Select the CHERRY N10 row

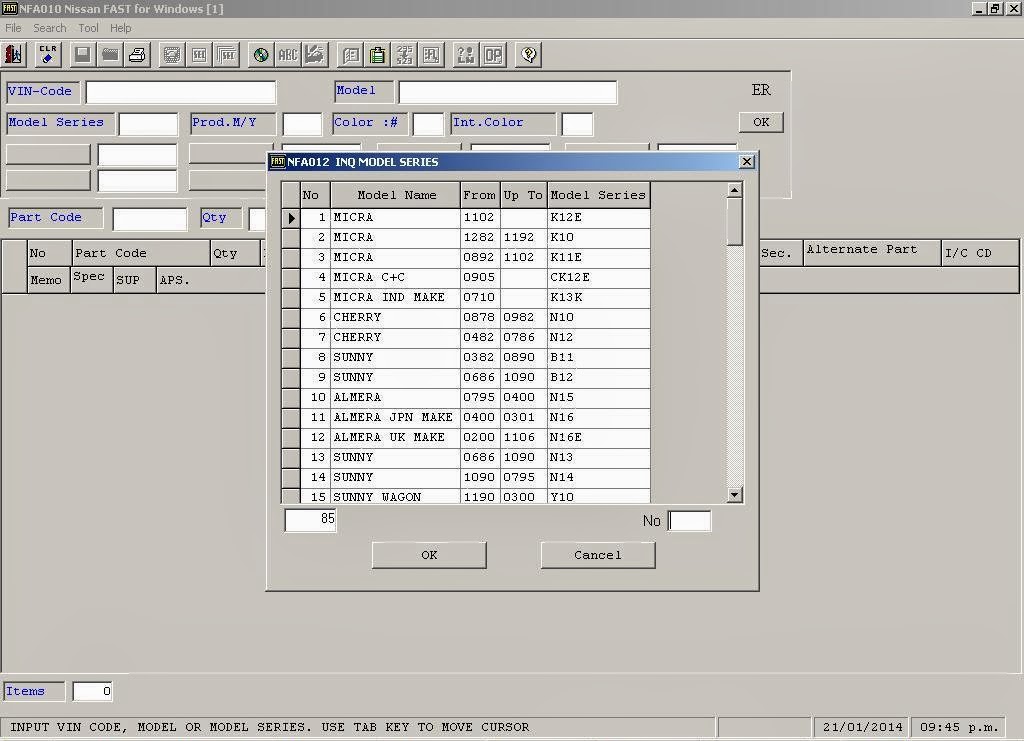click(x=475, y=317)
